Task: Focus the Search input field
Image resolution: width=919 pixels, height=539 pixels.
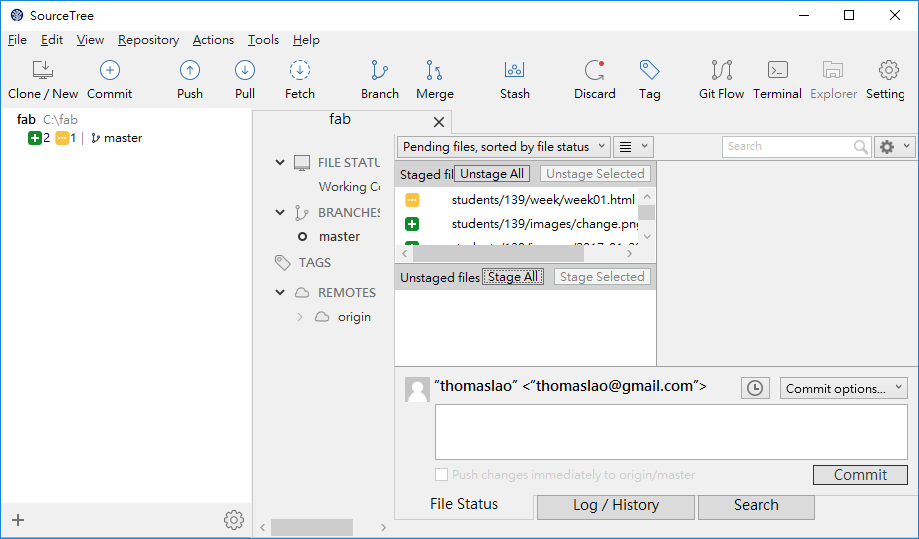Action: 787,146
